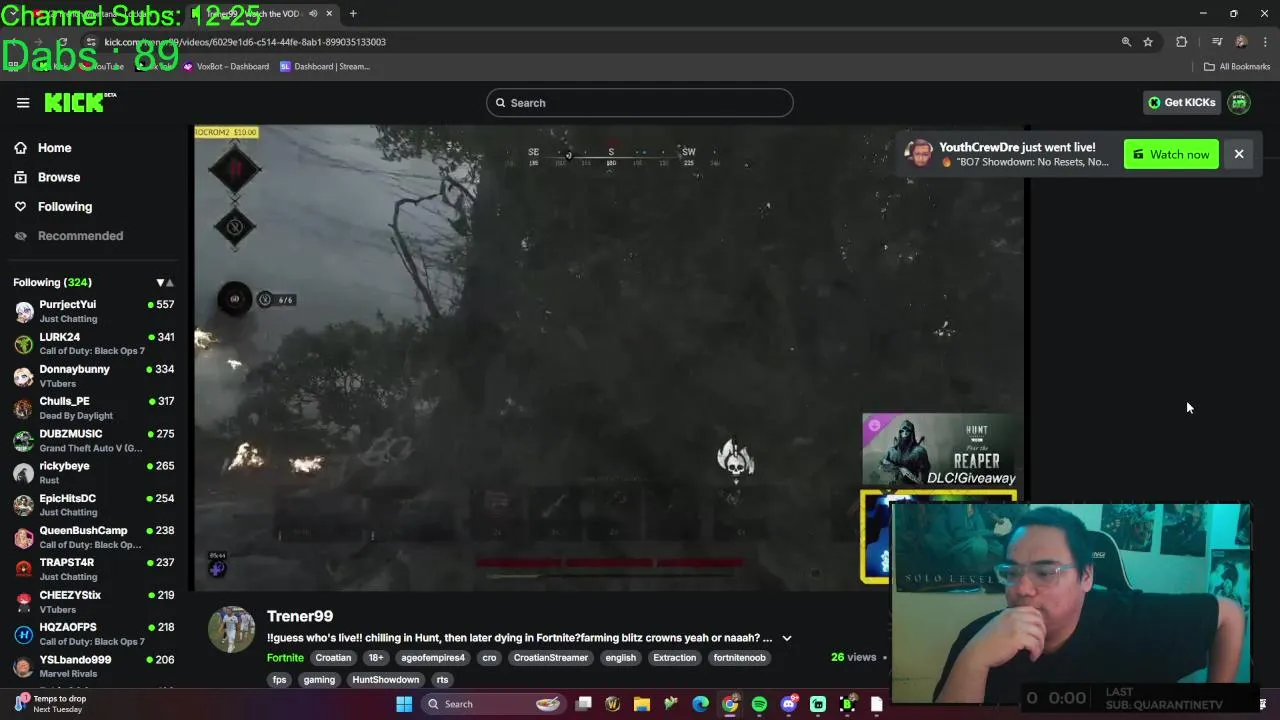This screenshot has width=1280, height=720.
Task: Open the Fortnite category link
Action: [285, 658]
